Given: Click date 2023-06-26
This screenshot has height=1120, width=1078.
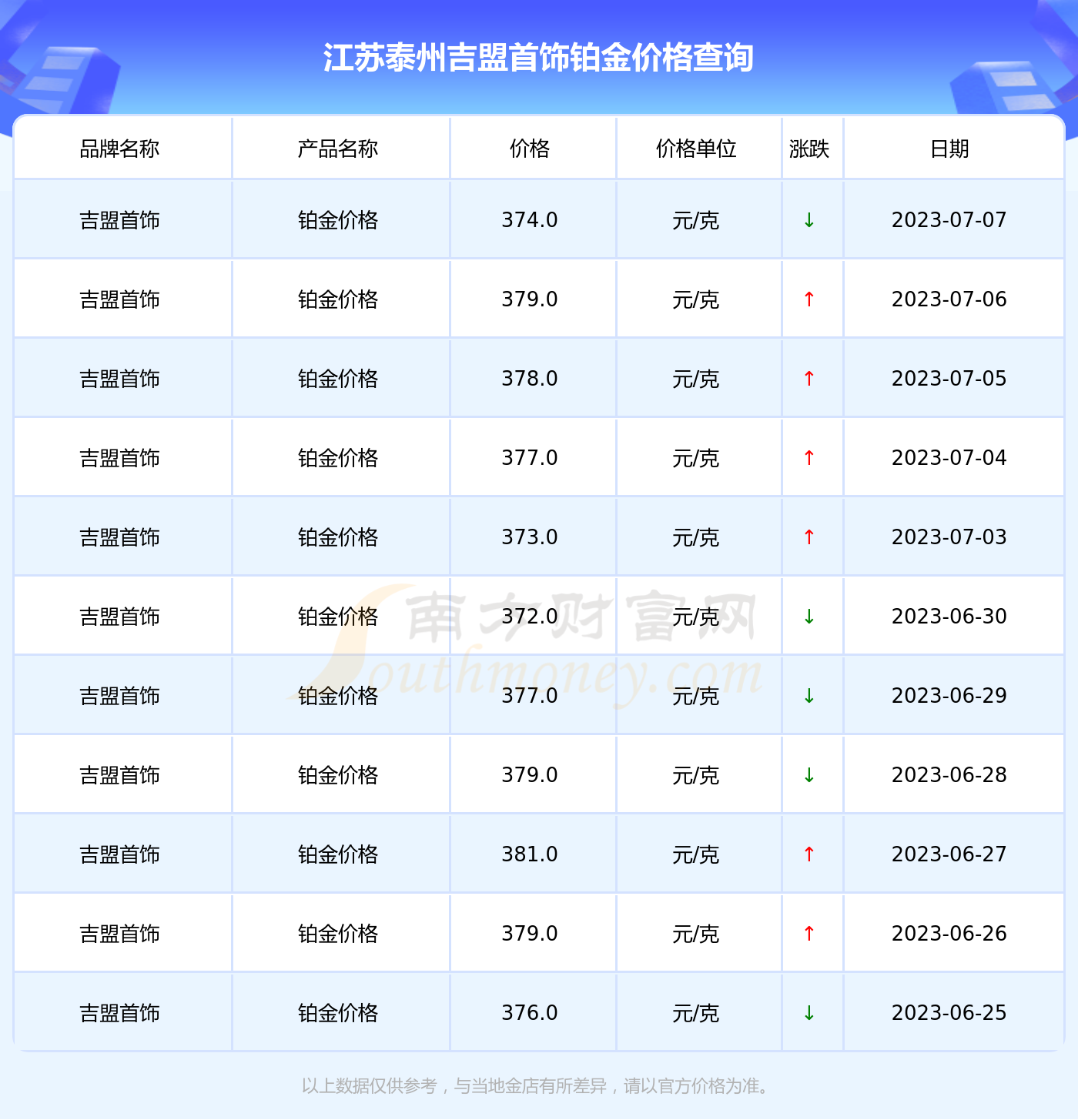Looking at the screenshot, I should click(949, 934).
